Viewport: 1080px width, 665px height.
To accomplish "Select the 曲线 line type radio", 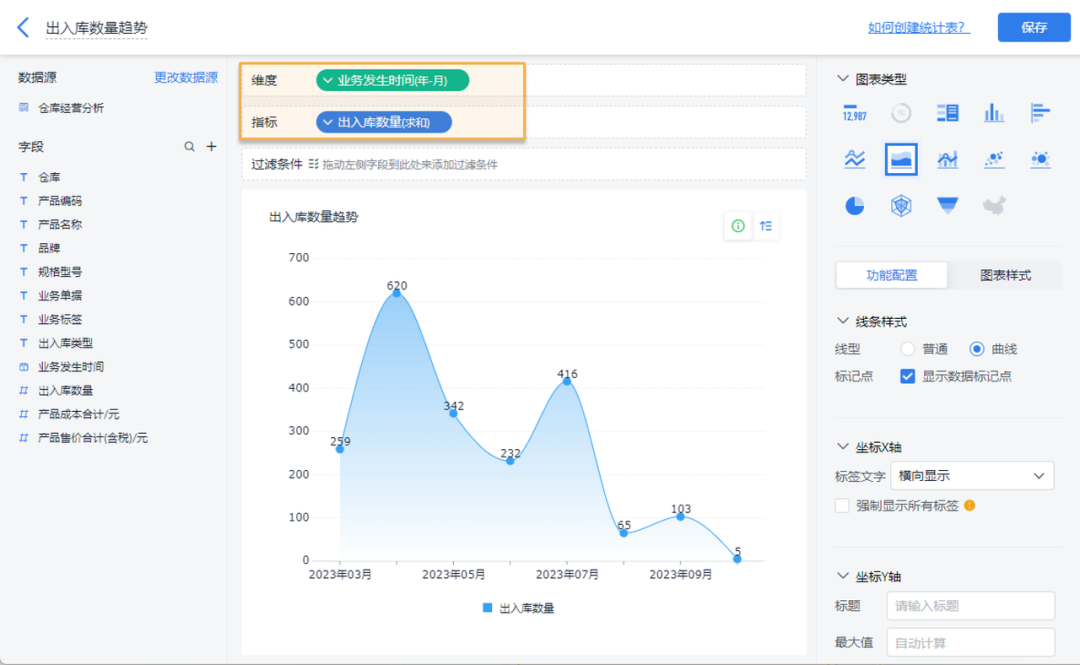I will pos(976,349).
